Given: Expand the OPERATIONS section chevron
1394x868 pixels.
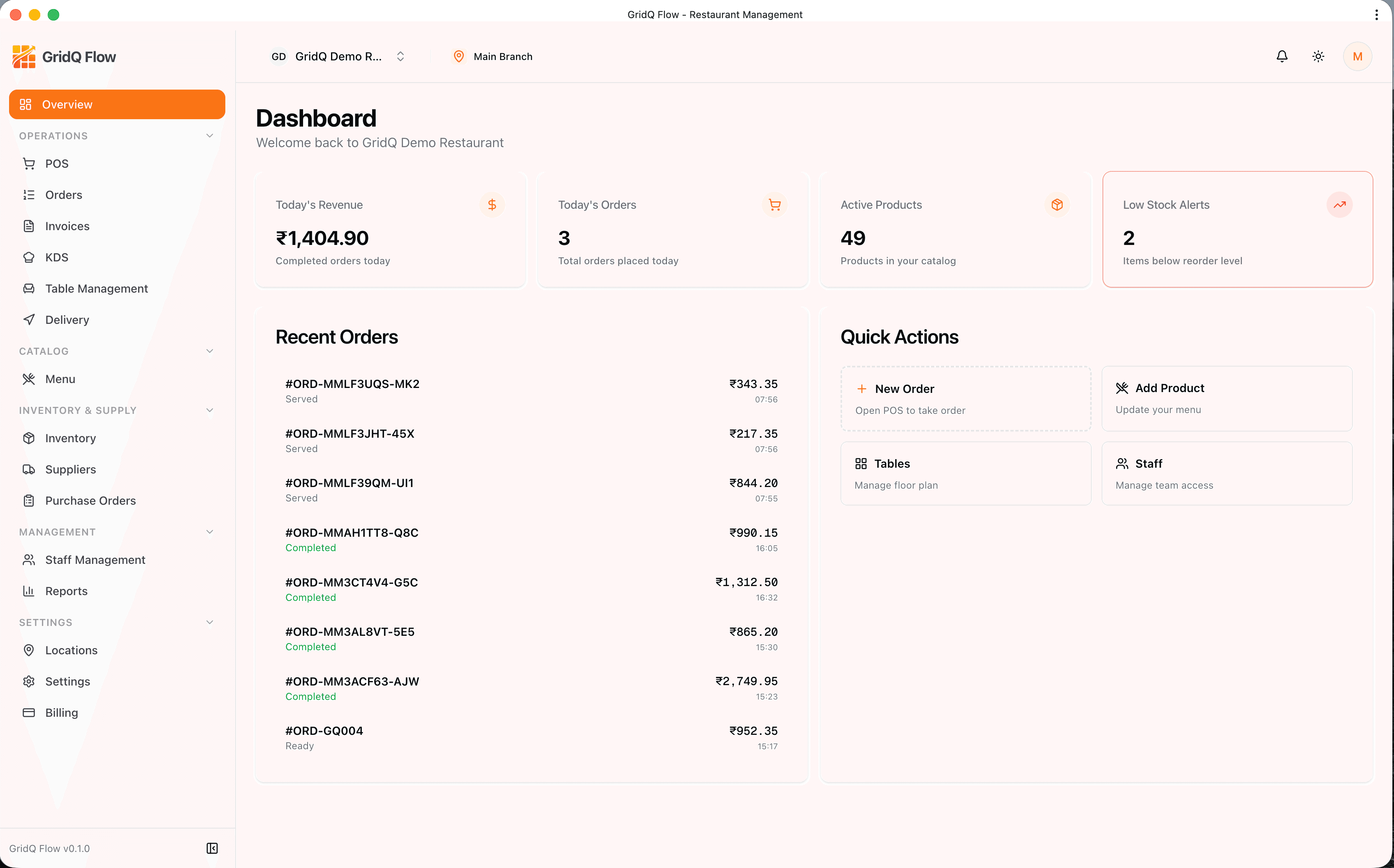Looking at the screenshot, I should (210, 136).
